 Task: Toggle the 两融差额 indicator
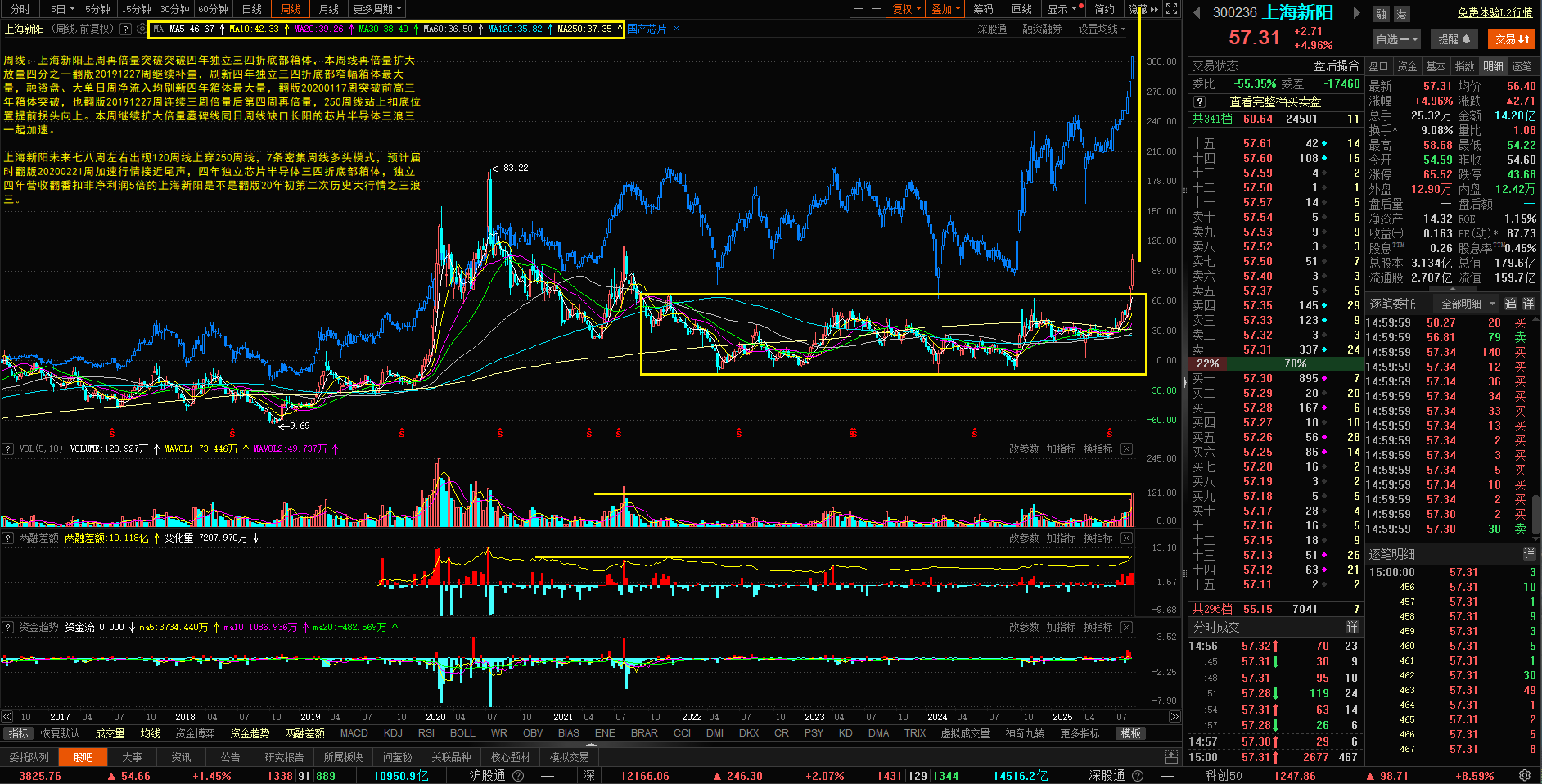pos(304,733)
